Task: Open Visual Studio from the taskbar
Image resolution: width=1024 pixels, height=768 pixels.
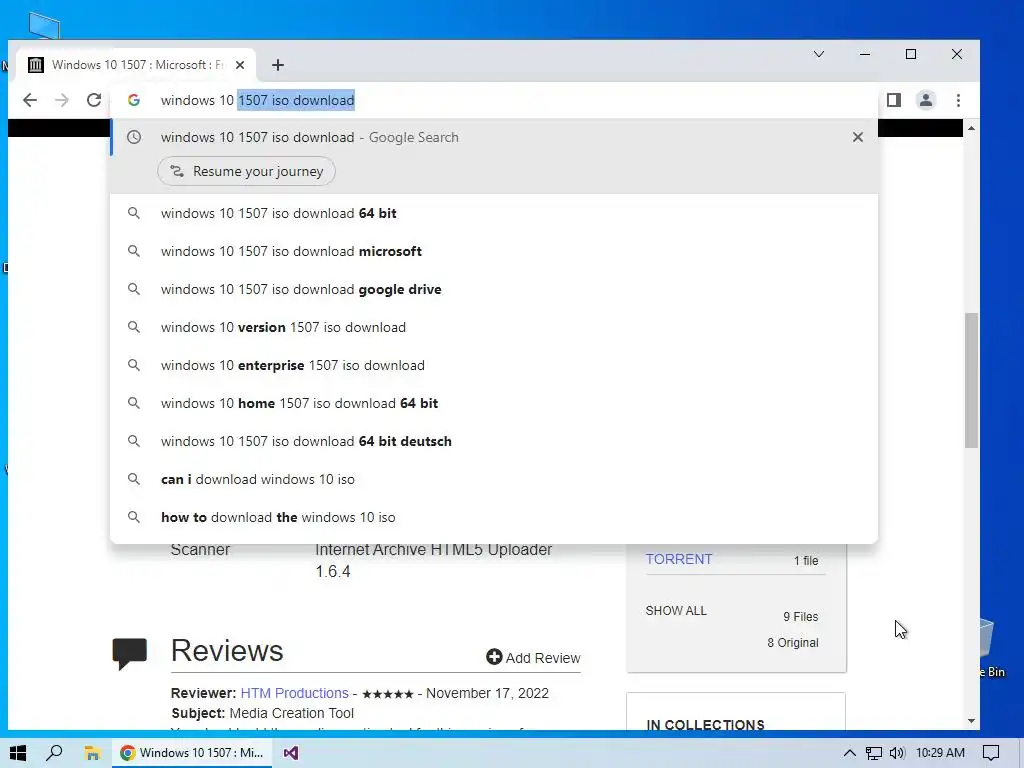Action: (291, 753)
